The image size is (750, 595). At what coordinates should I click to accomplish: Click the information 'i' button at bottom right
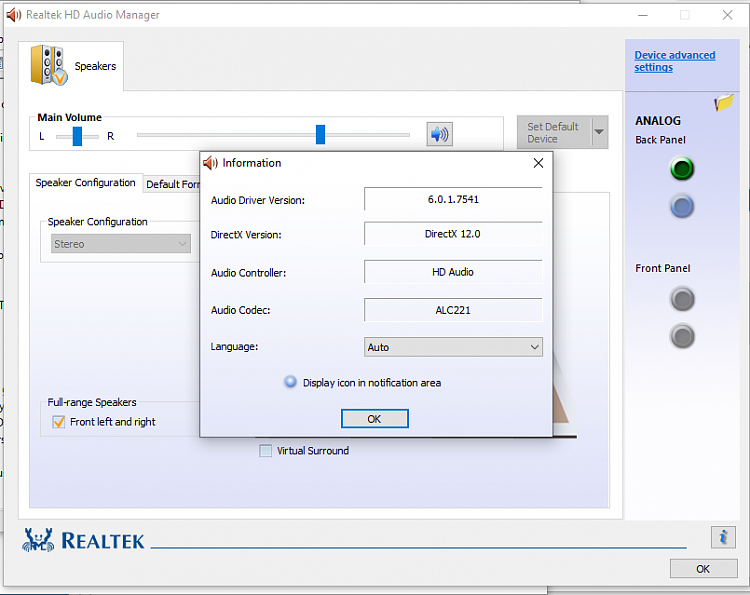[723, 537]
